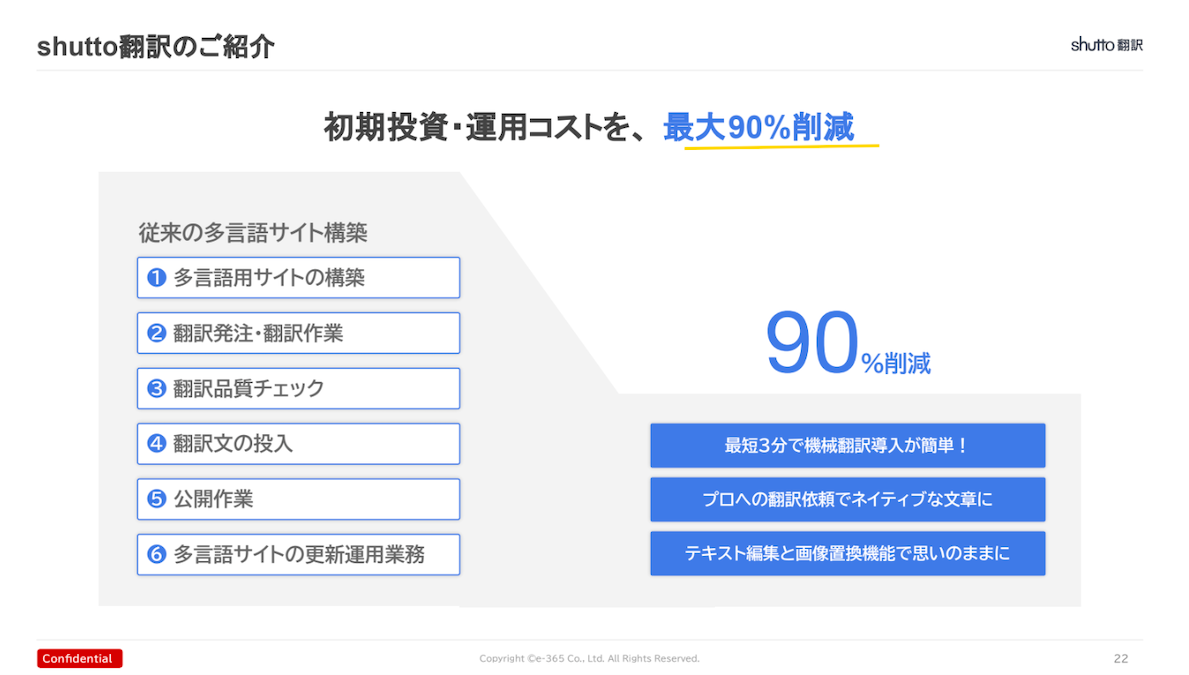Select box ② 翻訳発注・翻訳作業

pyautogui.click(x=298, y=333)
